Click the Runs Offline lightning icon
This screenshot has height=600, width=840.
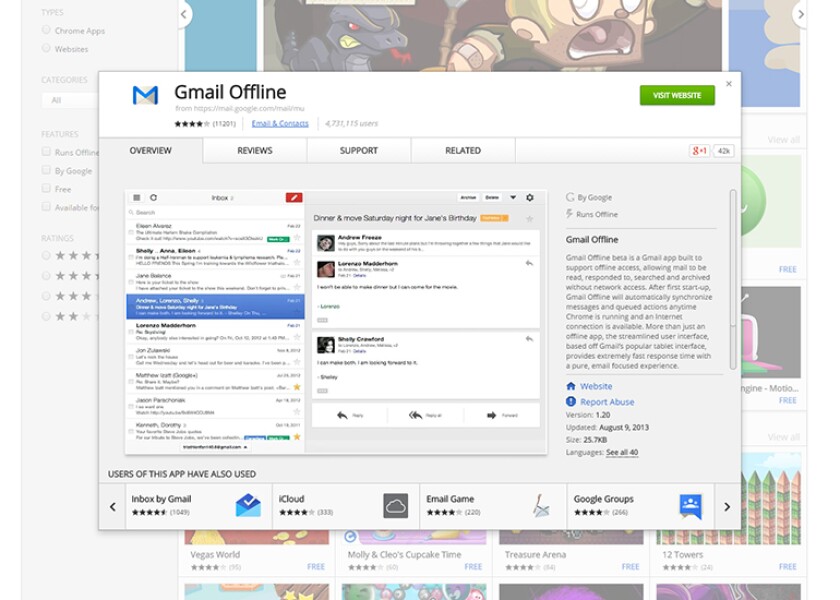(x=569, y=214)
